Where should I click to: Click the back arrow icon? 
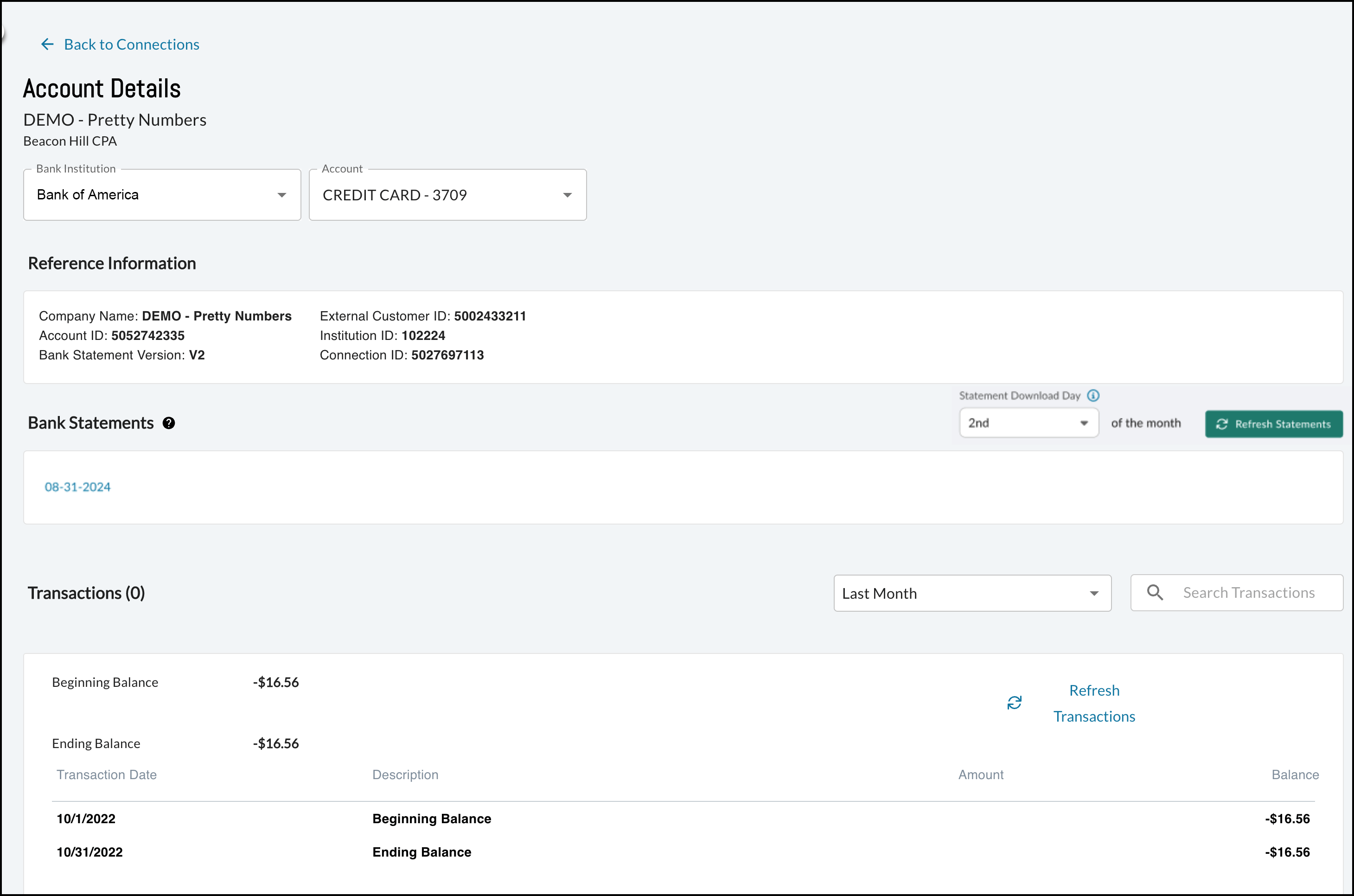[47, 44]
